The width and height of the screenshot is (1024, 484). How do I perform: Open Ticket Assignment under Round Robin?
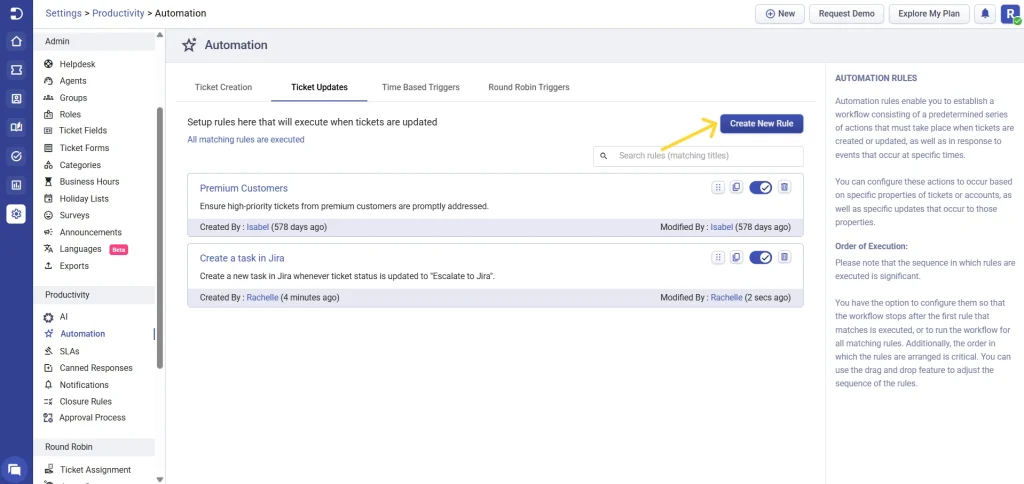coord(95,470)
